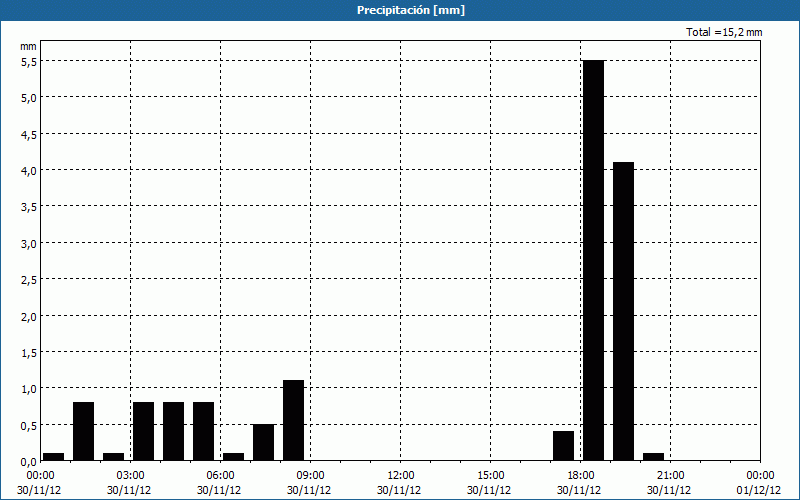Select the 0,8 mm bar at 04:00
The width and height of the screenshot is (800, 500).
pos(173,431)
